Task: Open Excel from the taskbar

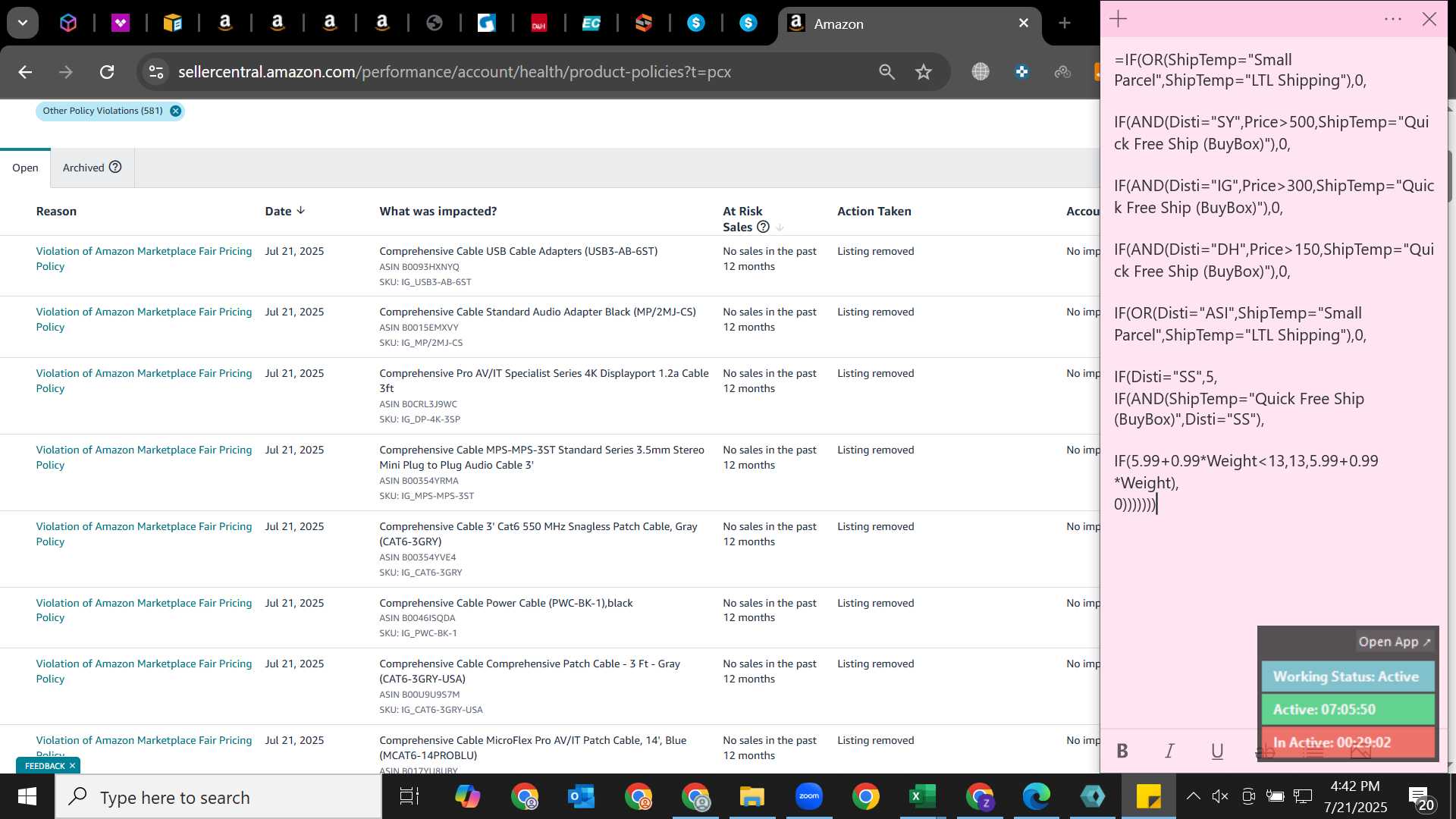Action: click(x=922, y=797)
